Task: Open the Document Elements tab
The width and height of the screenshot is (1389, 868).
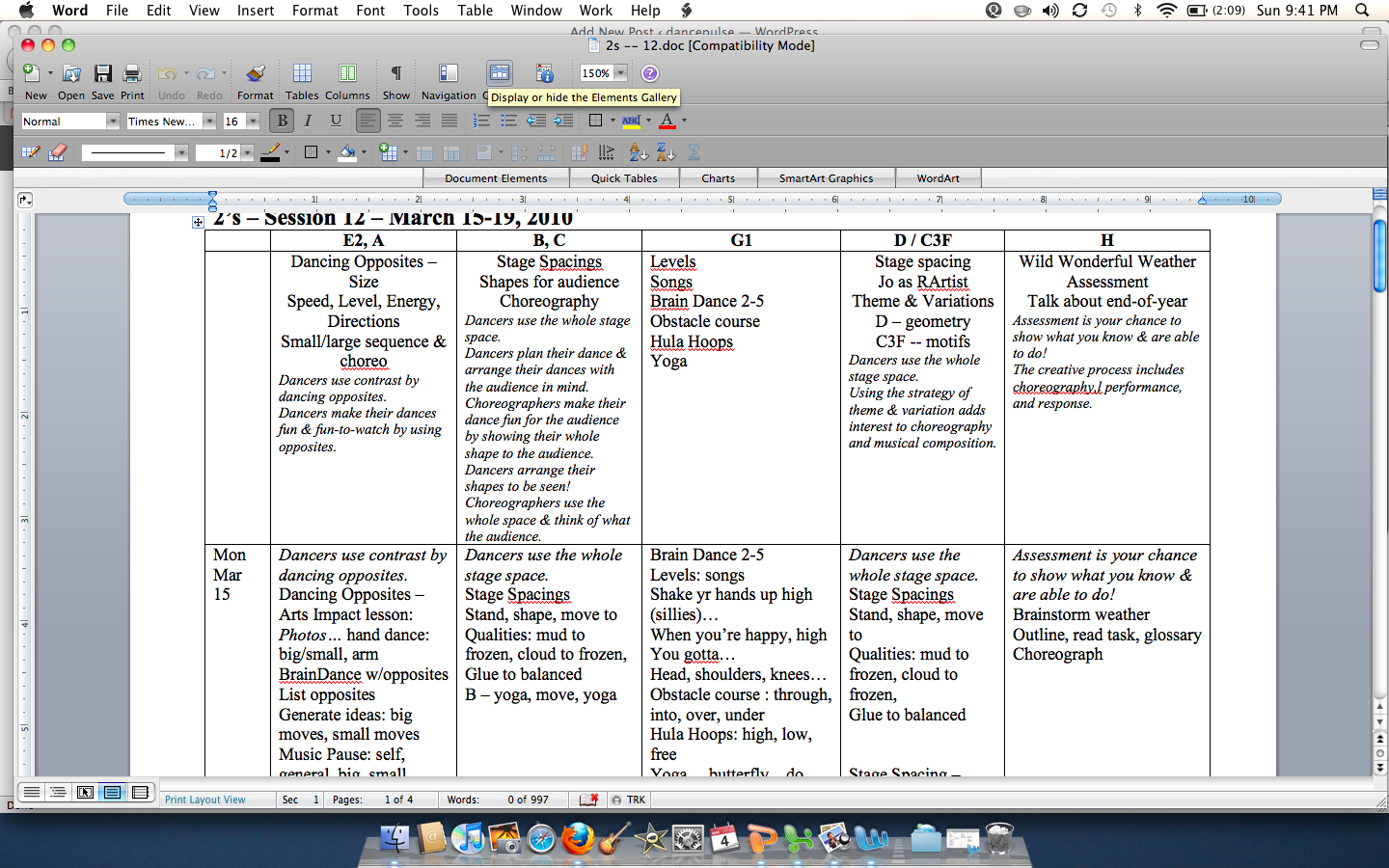Action: tap(496, 178)
